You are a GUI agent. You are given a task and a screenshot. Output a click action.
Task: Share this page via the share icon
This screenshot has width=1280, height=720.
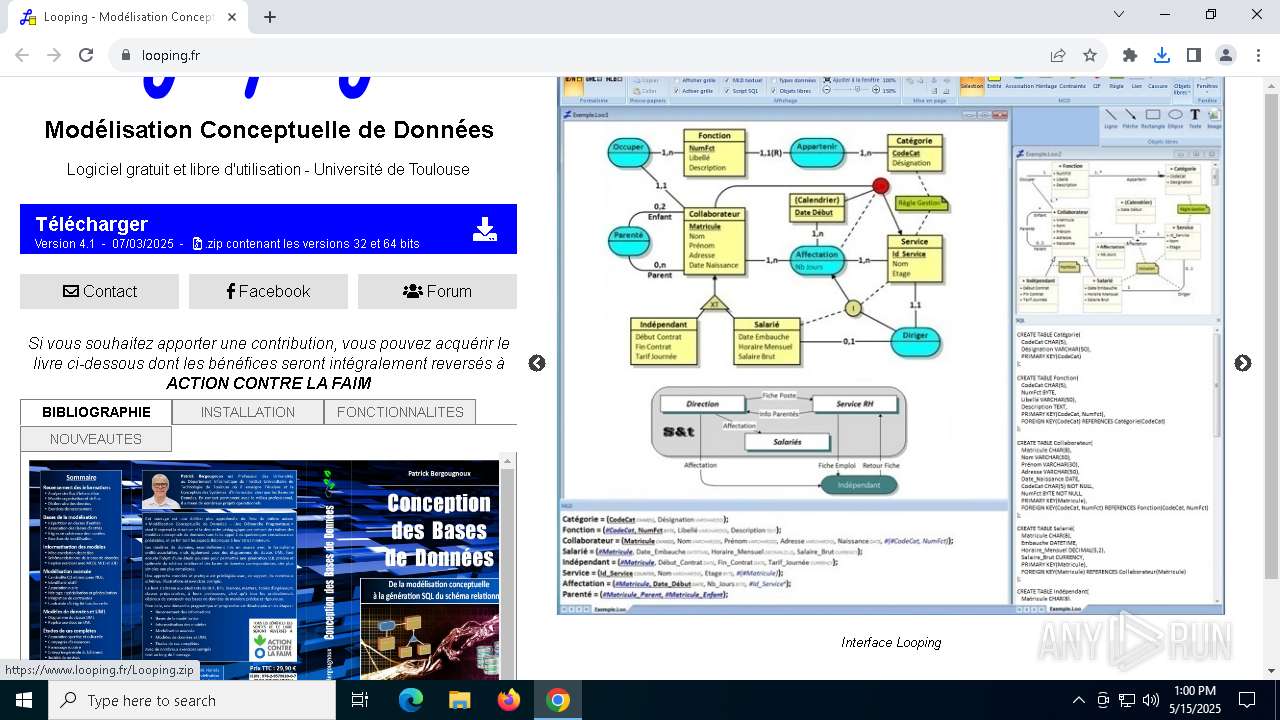[x=1058, y=56]
